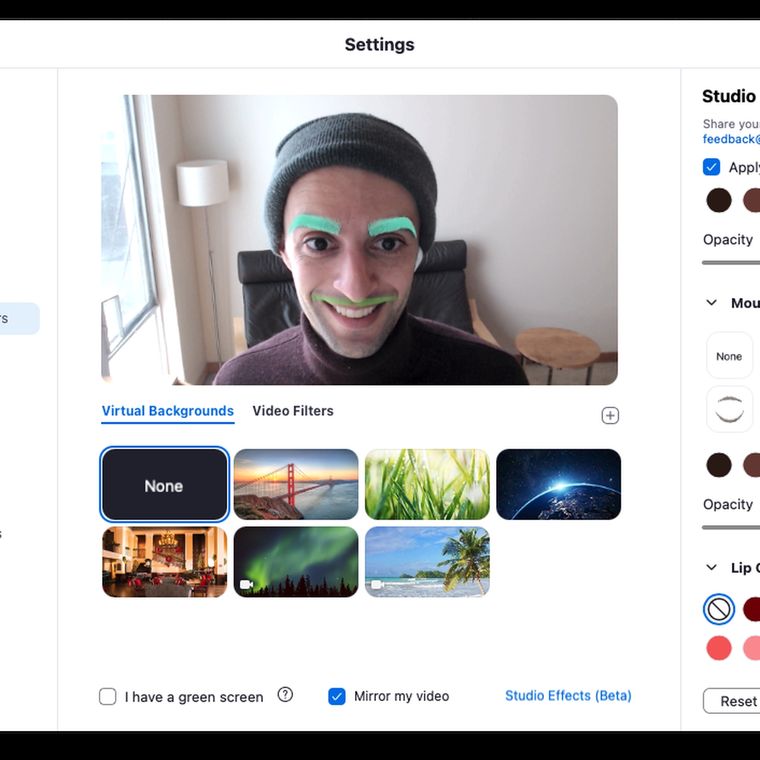
Task: Pick the Golden Gate Bridge background
Action: click(296, 484)
